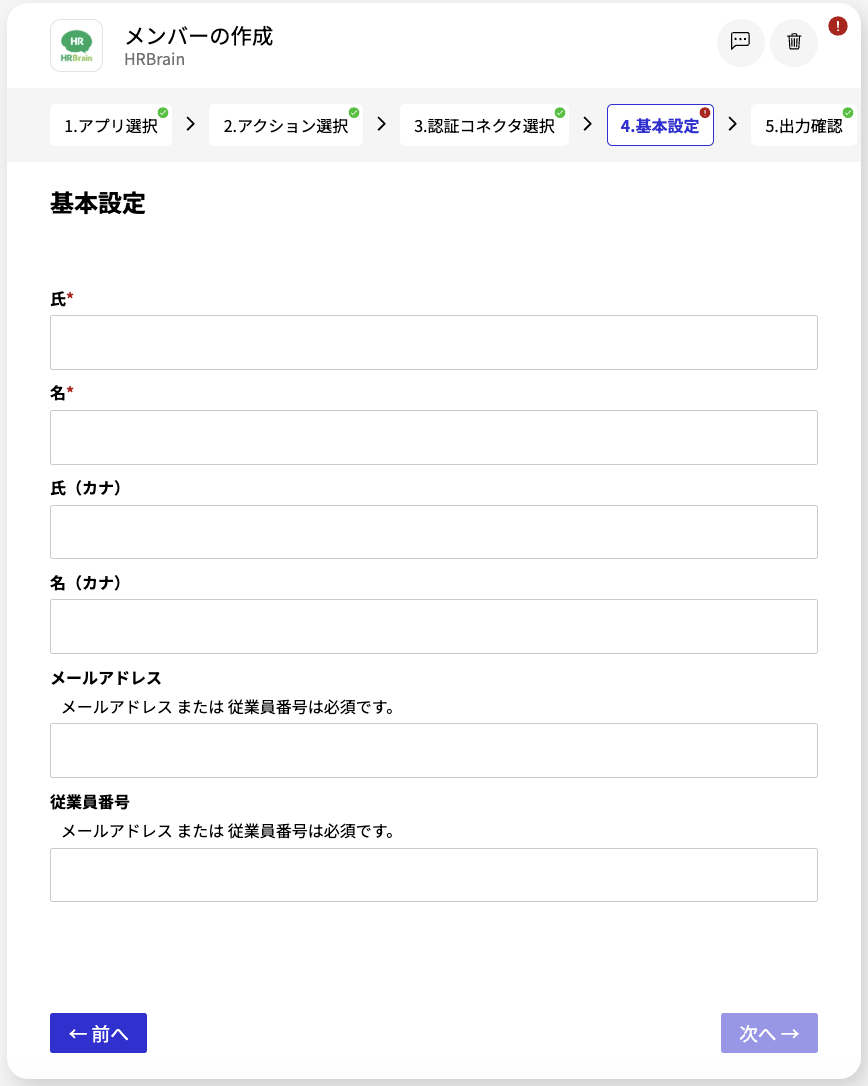Click the ←前へ back button
868x1086 pixels.
click(98, 1033)
